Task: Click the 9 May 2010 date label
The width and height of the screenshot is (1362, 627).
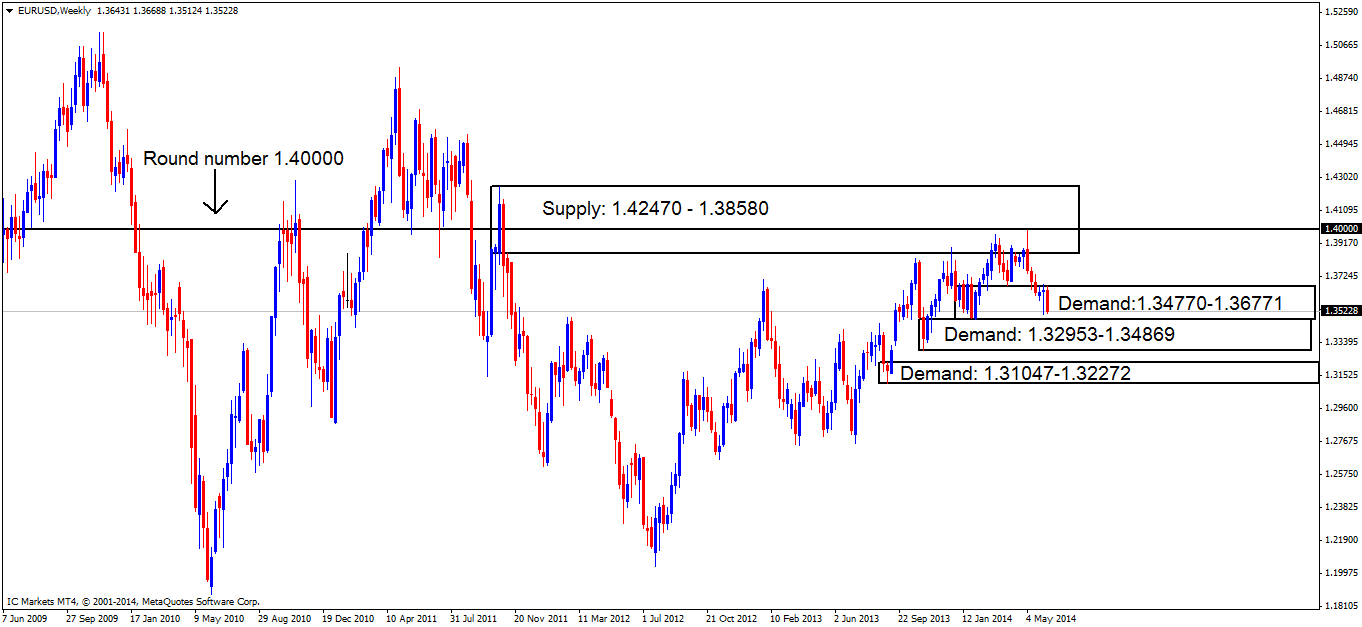Action: pos(220,618)
